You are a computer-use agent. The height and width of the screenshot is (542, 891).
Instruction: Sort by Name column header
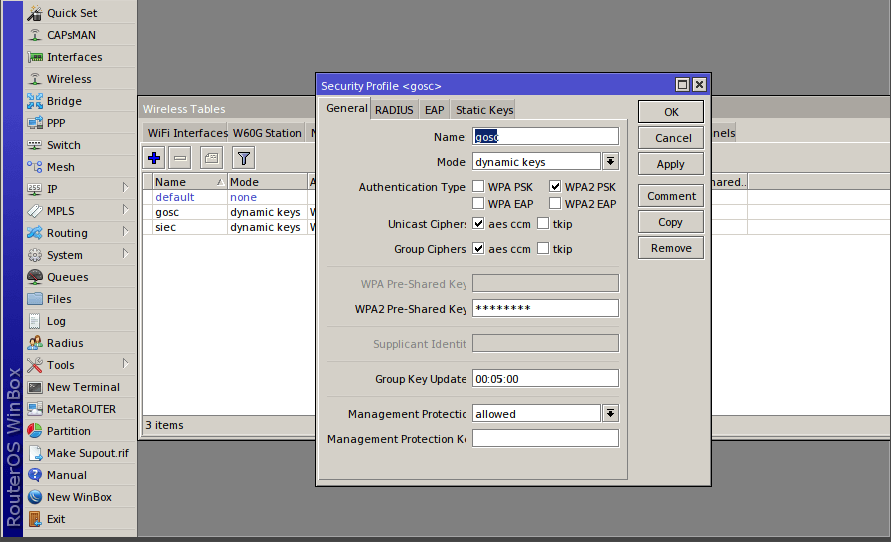click(x=190, y=182)
